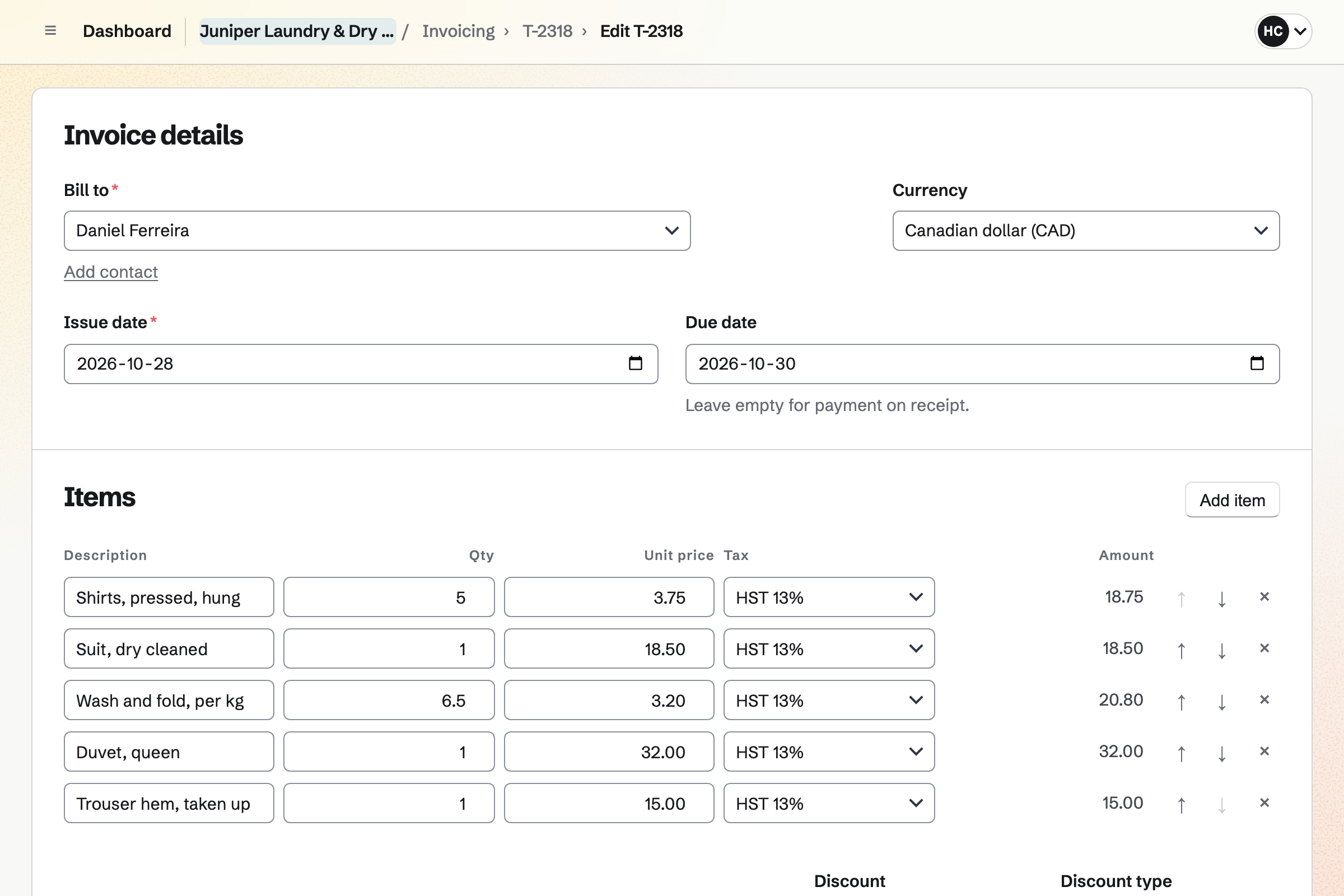This screenshot has width=1344, height=896.
Task: Edit unit price 32.00 for Duvet
Action: (609, 752)
